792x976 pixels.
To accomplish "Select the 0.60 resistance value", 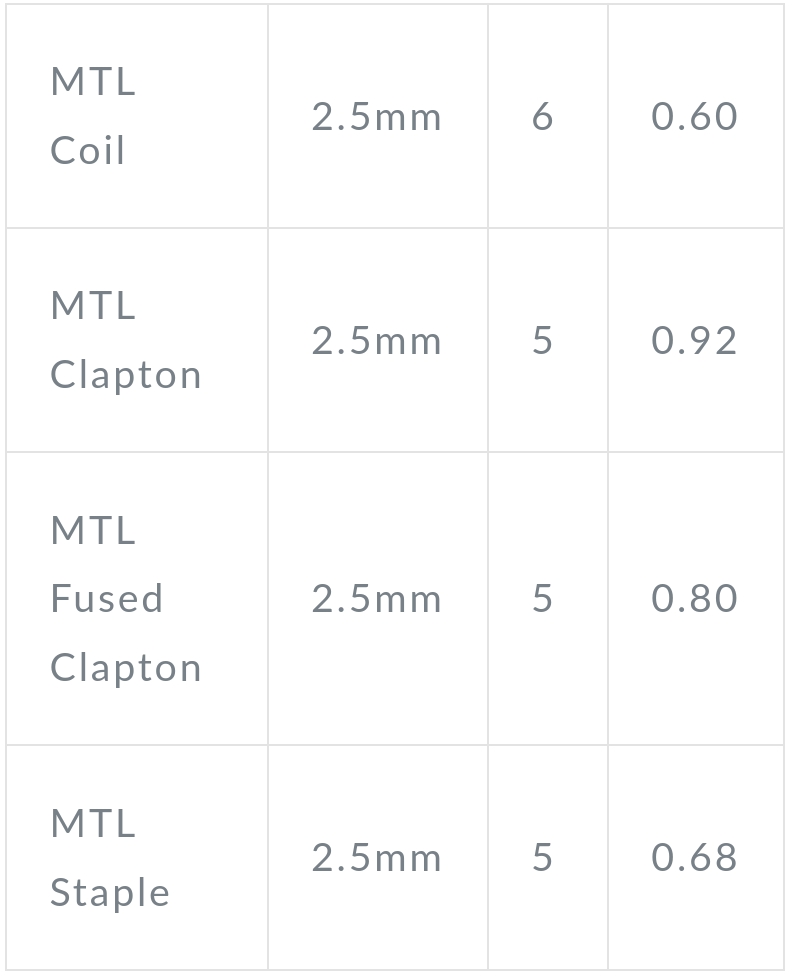I will 695,117.
